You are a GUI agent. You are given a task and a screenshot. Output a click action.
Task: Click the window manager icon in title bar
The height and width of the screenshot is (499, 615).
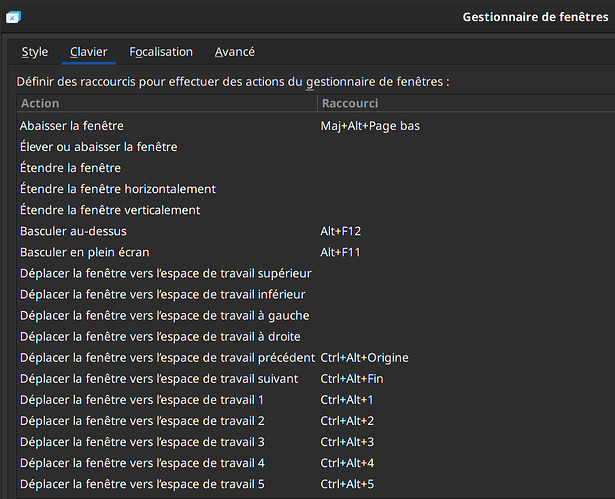pos(14,17)
